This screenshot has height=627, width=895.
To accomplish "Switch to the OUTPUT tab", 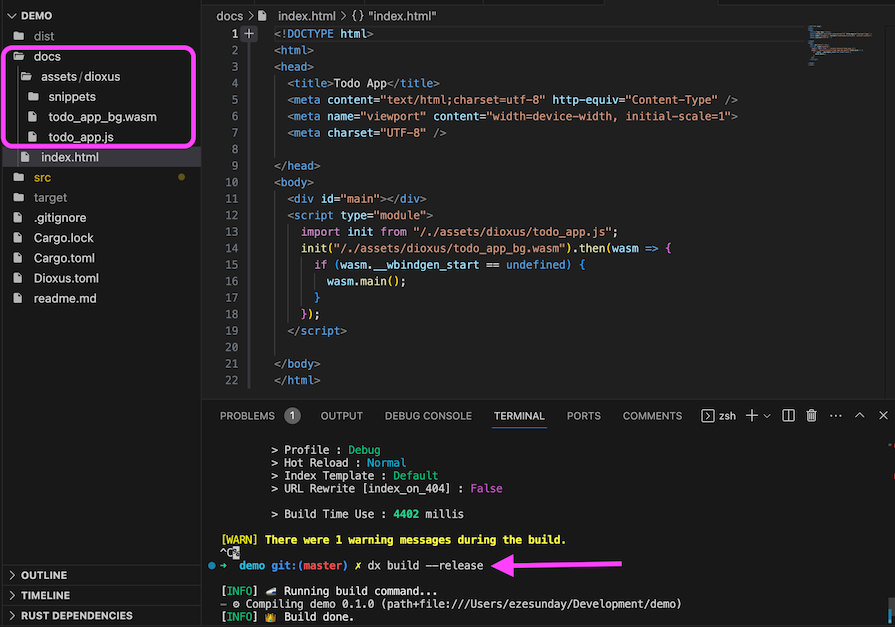I will [x=341, y=416].
